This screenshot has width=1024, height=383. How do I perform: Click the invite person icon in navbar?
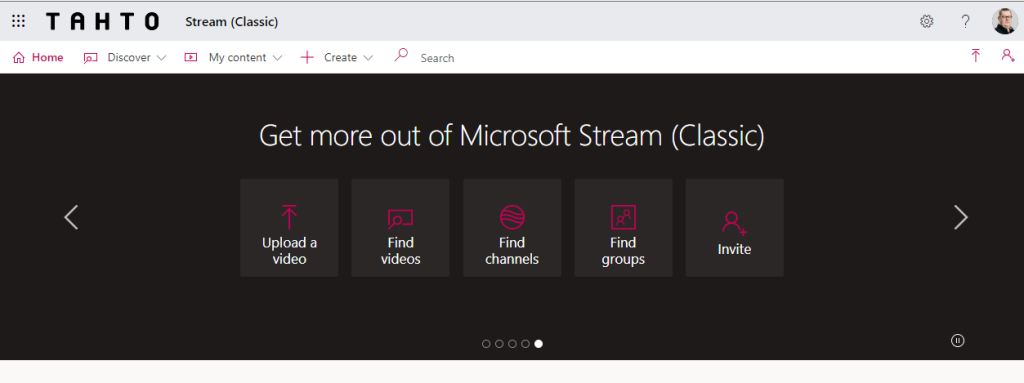1008,56
